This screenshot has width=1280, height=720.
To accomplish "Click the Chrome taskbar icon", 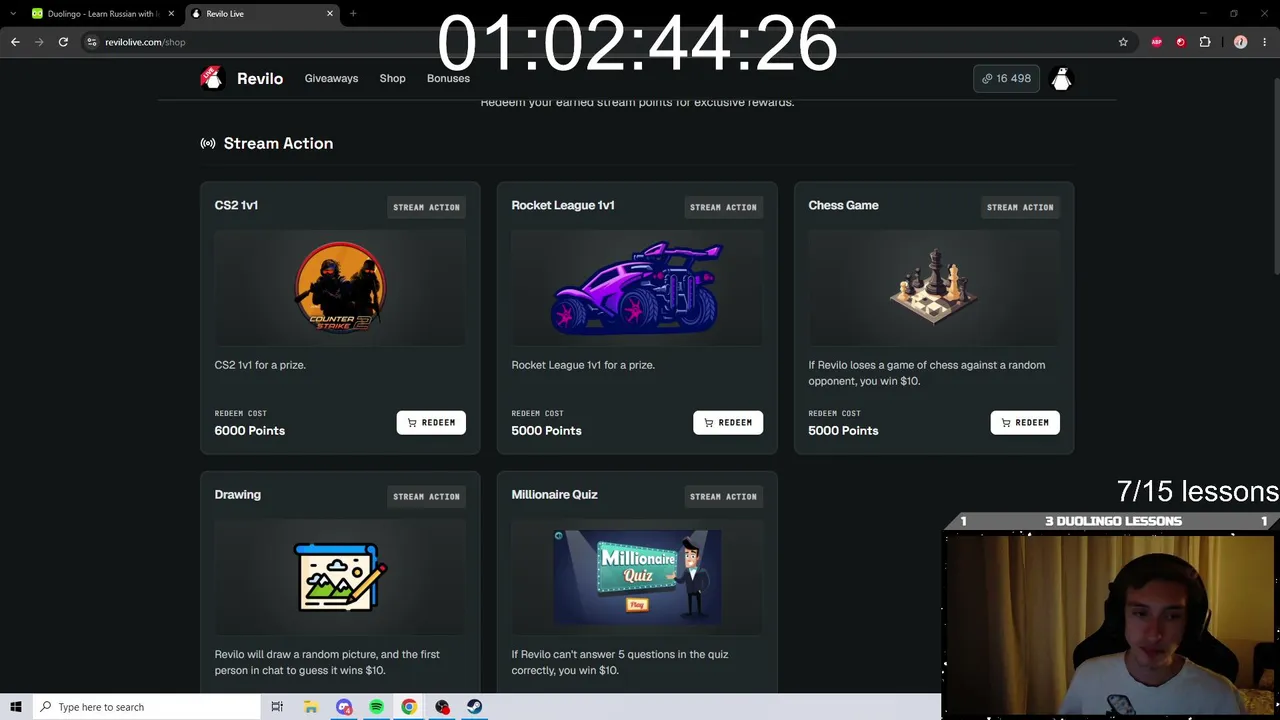I will tap(409, 707).
